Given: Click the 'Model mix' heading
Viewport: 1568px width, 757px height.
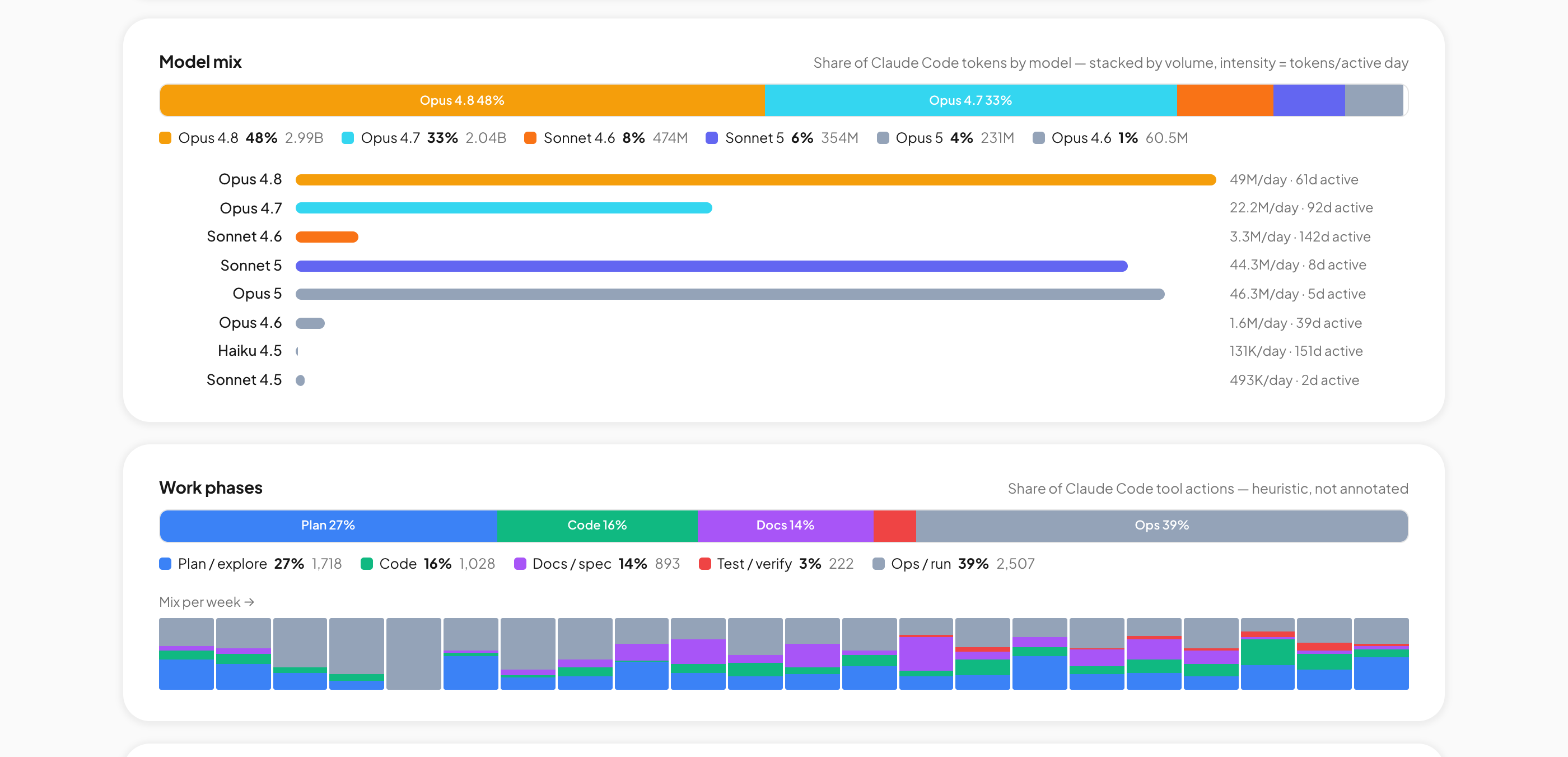Looking at the screenshot, I should click(x=200, y=62).
